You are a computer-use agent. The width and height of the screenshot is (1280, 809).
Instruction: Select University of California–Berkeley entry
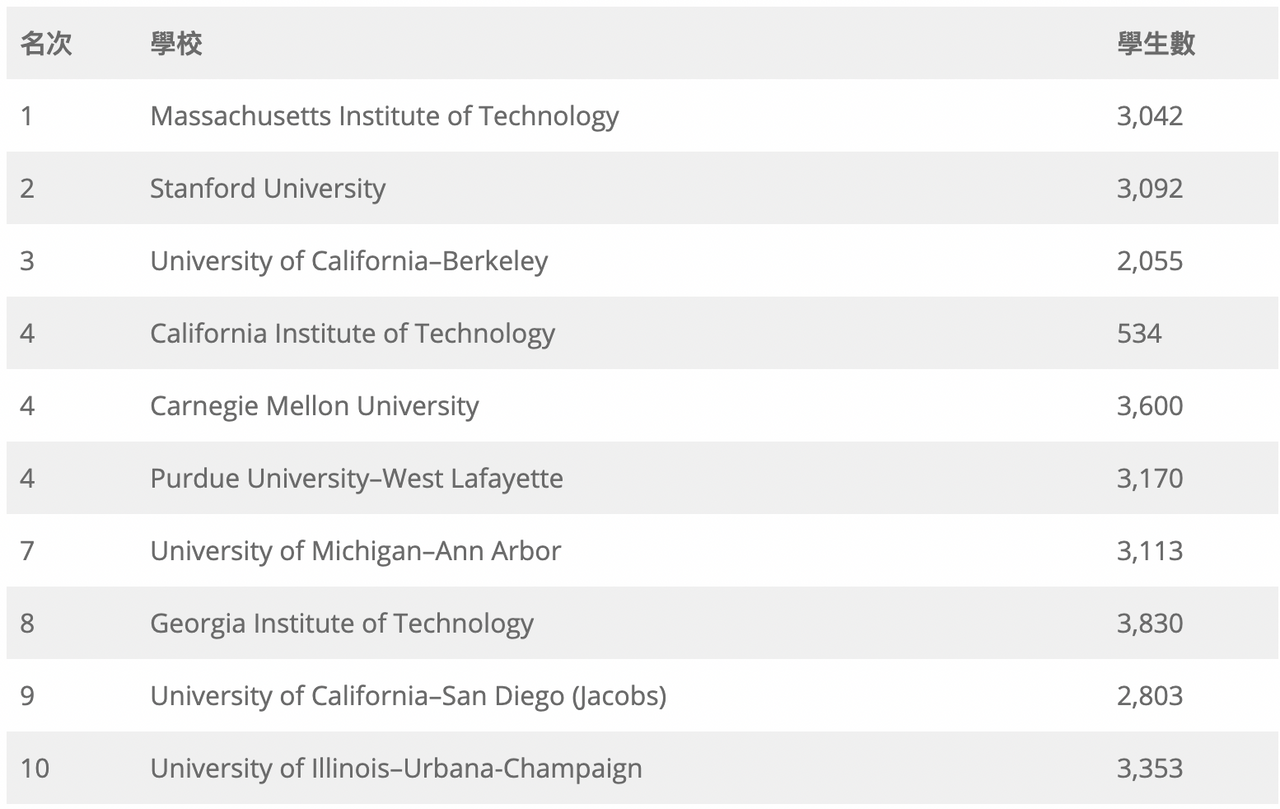pos(349,261)
